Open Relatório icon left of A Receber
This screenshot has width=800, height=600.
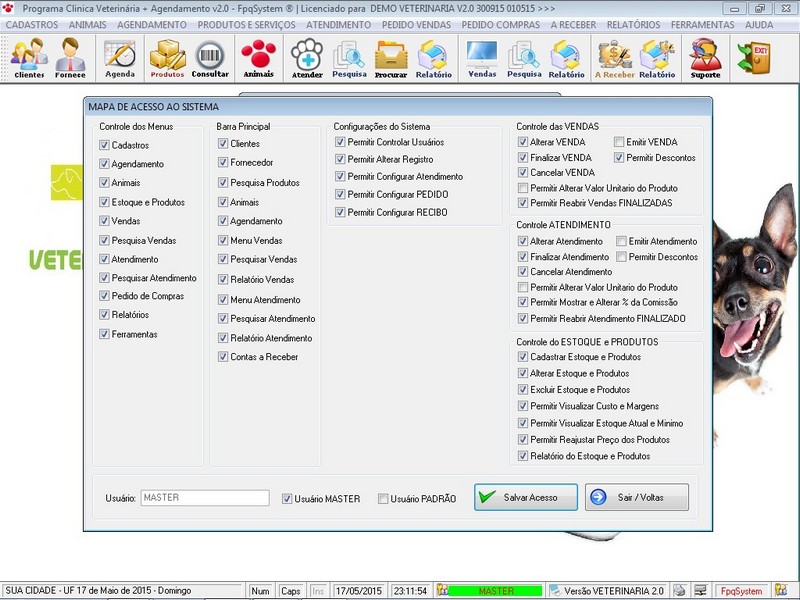(566, 58)
